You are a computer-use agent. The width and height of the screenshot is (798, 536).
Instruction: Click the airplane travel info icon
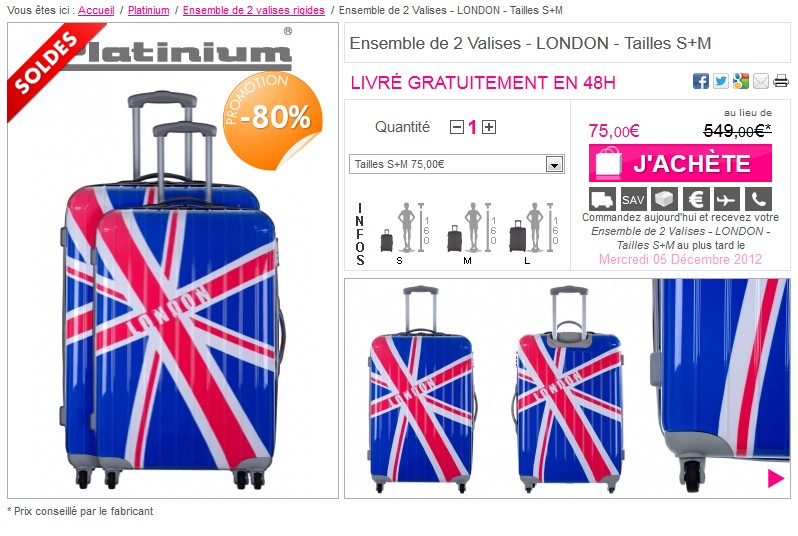tap(727, 199)
